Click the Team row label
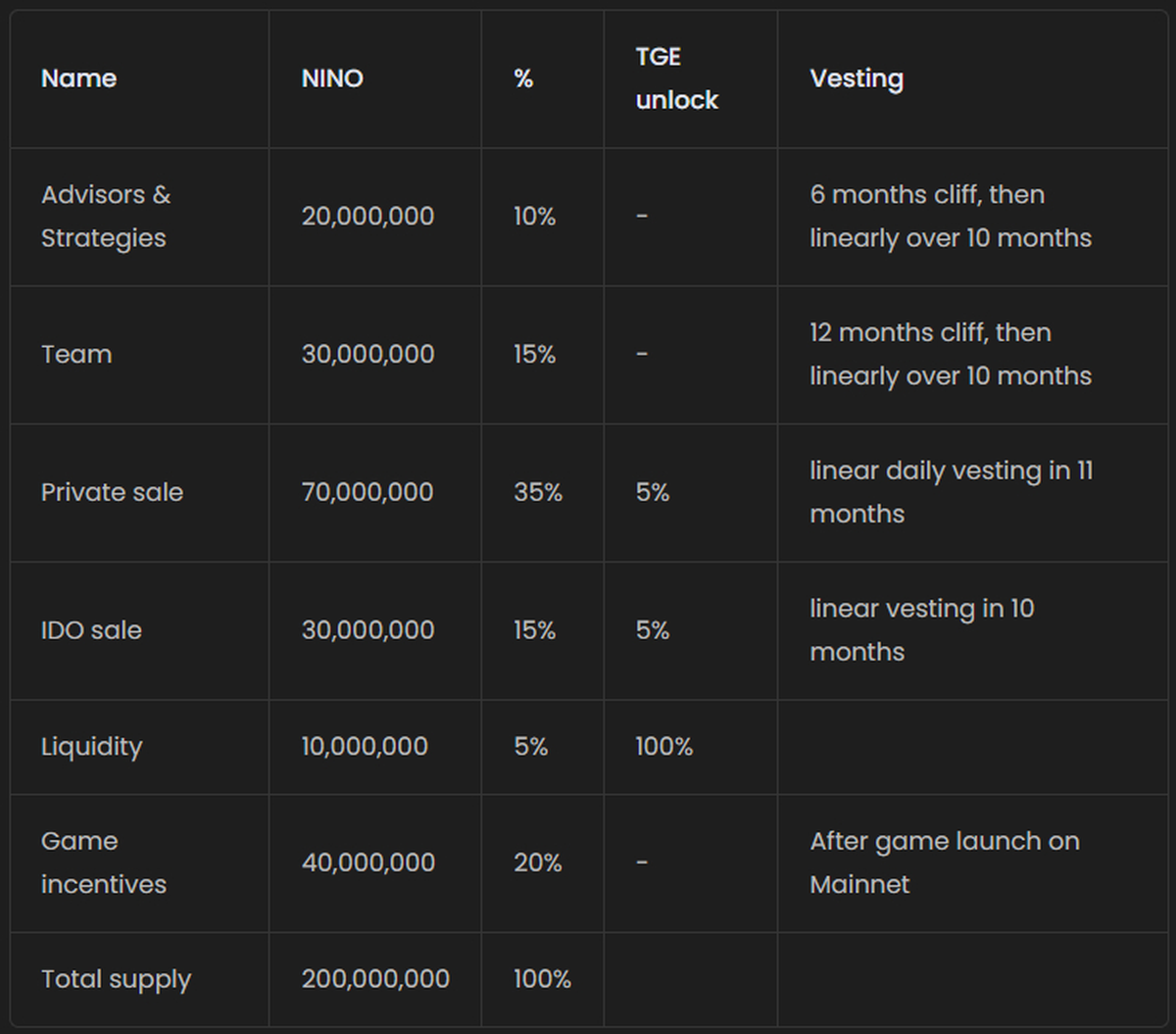Image resolution: width=1176 pixels, height=1034 pixels. click(x=76, y=354)
